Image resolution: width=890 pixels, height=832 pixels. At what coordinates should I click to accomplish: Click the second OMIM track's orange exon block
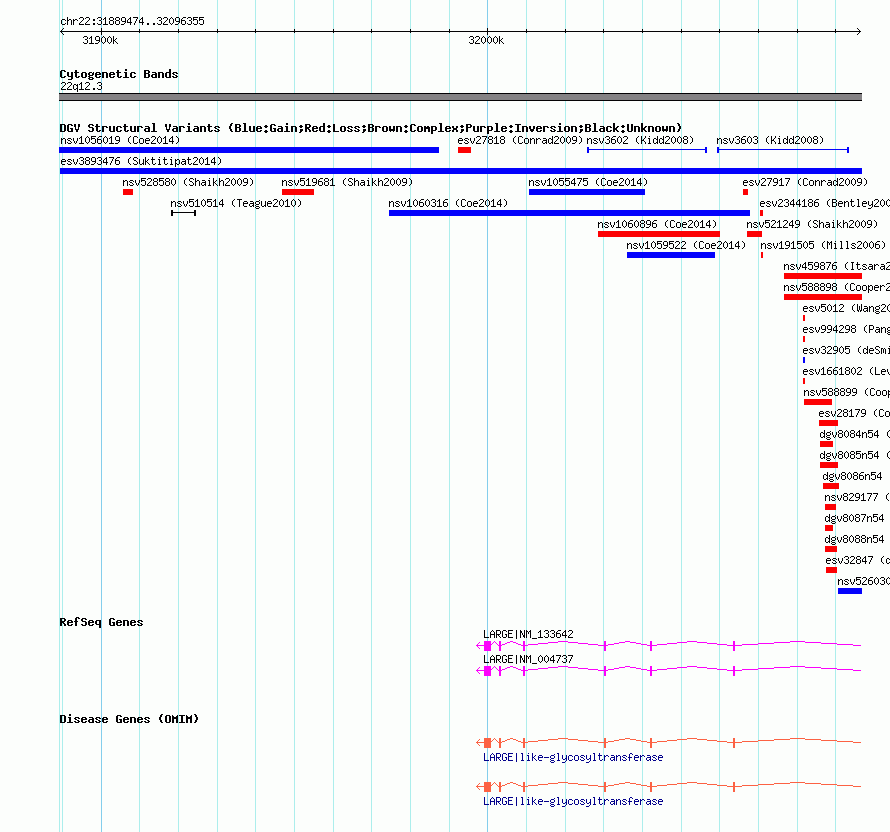point(488,787)
